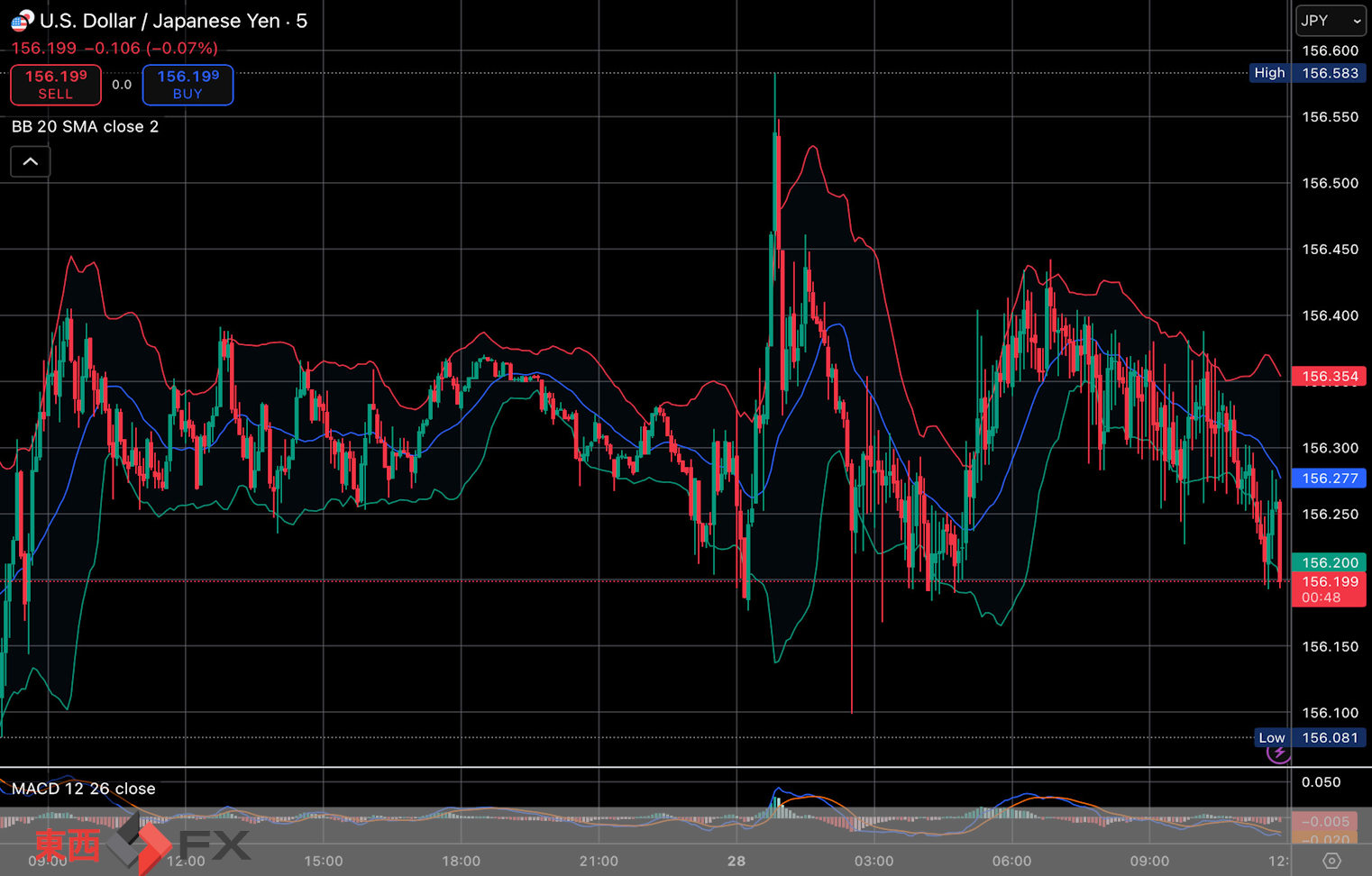Screen dimensions: 1372x876
Task: Click the Low 156.081 price label
Action: (1309, 737)
